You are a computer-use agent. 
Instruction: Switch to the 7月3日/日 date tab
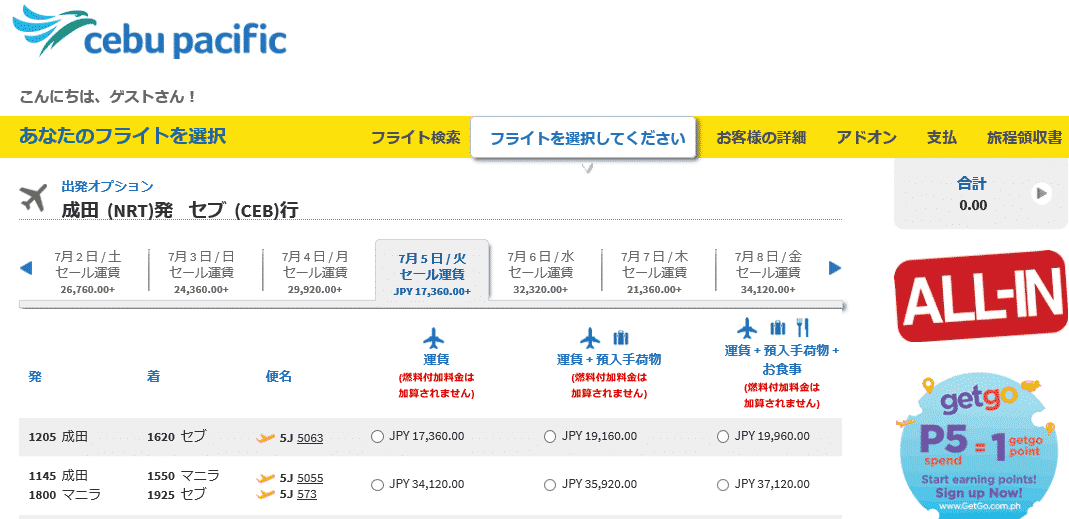201,273
